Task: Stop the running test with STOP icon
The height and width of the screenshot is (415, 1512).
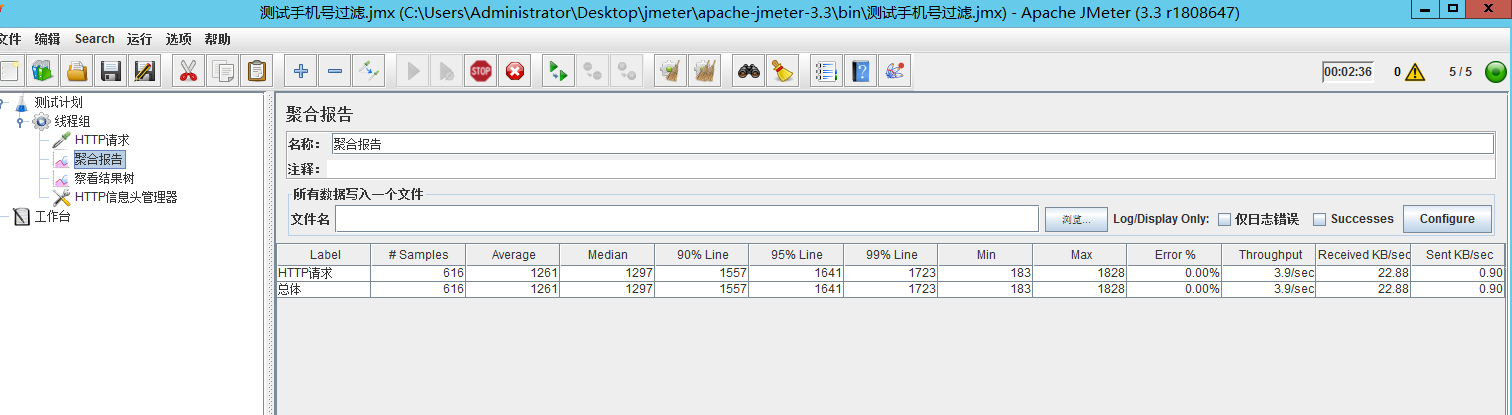Action: point(481,71)
